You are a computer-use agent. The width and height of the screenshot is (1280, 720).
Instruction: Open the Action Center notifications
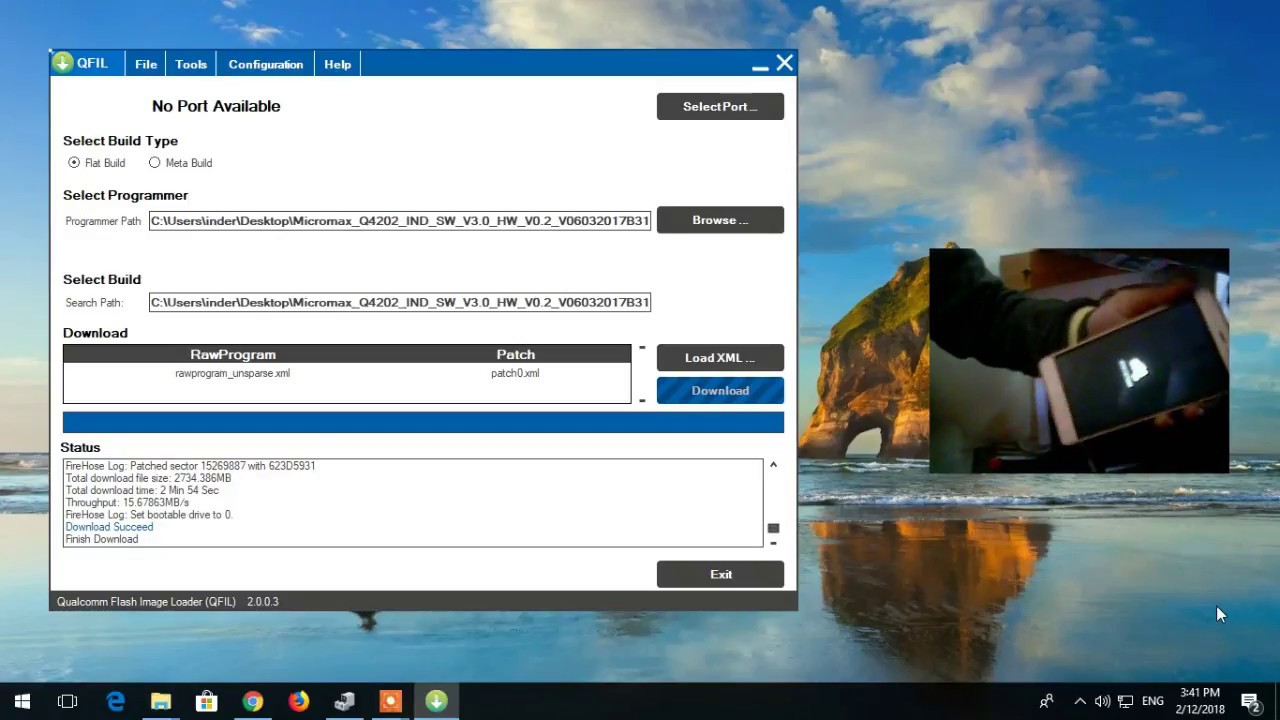[1250, 701]
